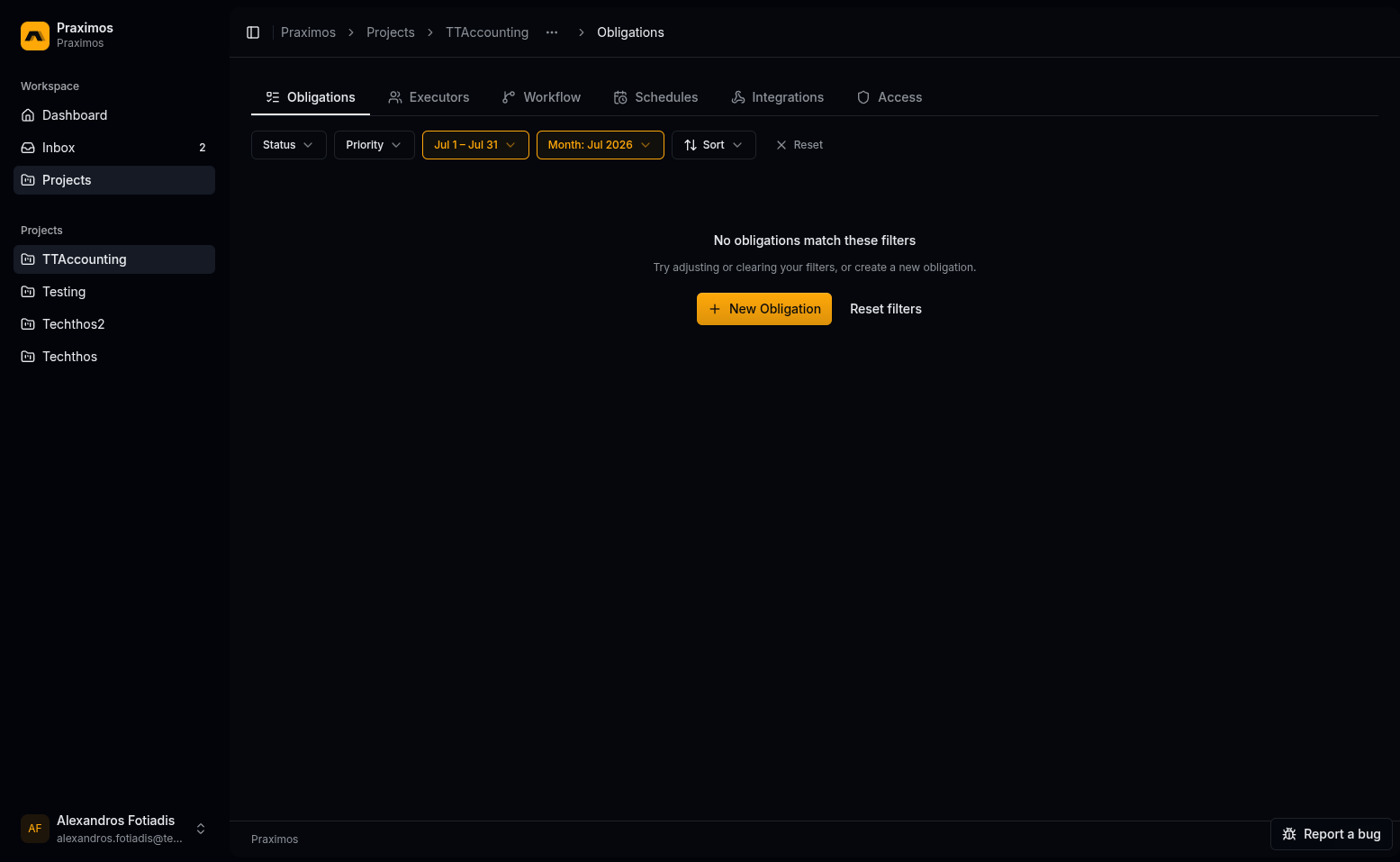Viewport: 1400px width, 862px height.
Task: Switch to the Obligations tab
Action: click(x=311, y=97)
